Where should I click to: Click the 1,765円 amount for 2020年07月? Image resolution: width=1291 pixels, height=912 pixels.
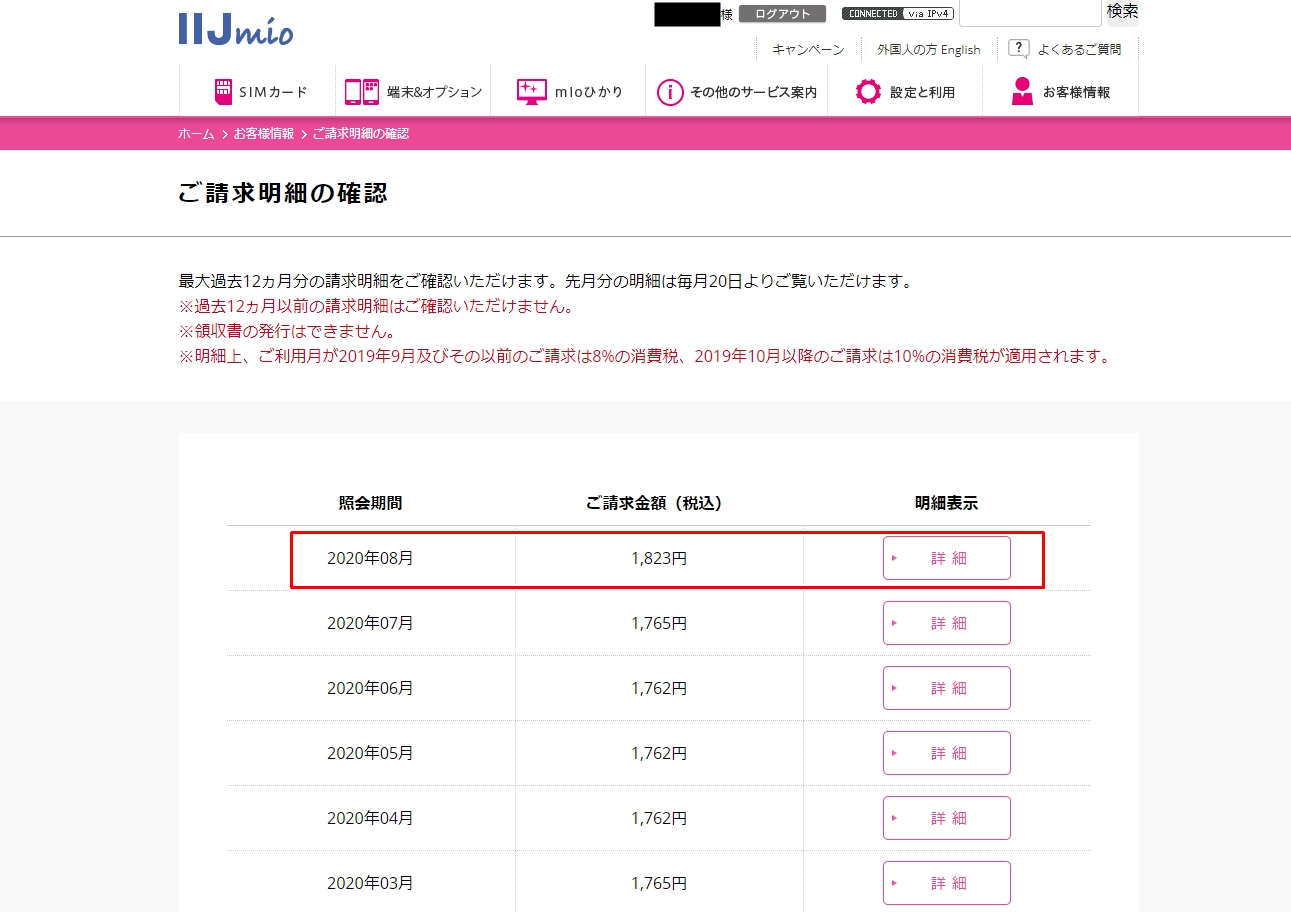(659, 623)
